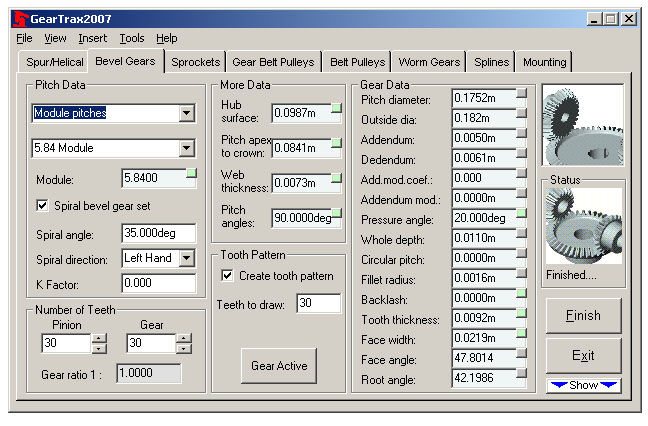Image resolution: width=648 pixels, height=426 pixels.
Task: Toggle the green square next to Hub surface
Action: (336, 108)
